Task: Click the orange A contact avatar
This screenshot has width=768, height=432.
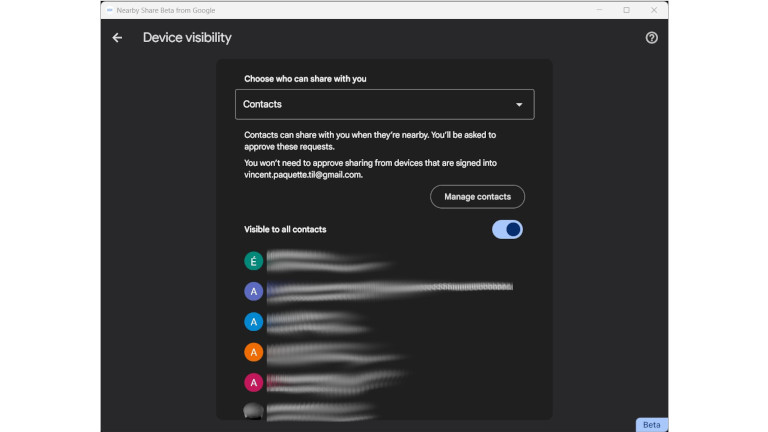Action: click(254, 351)
